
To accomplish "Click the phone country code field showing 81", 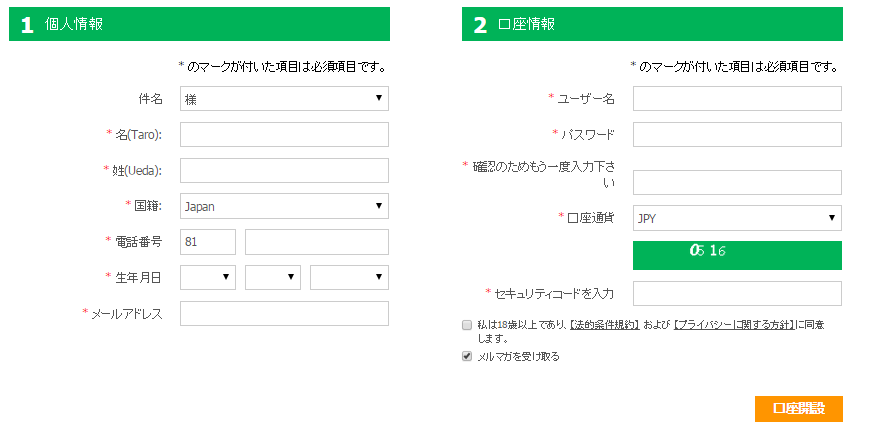I will click(x=208, y=242).
